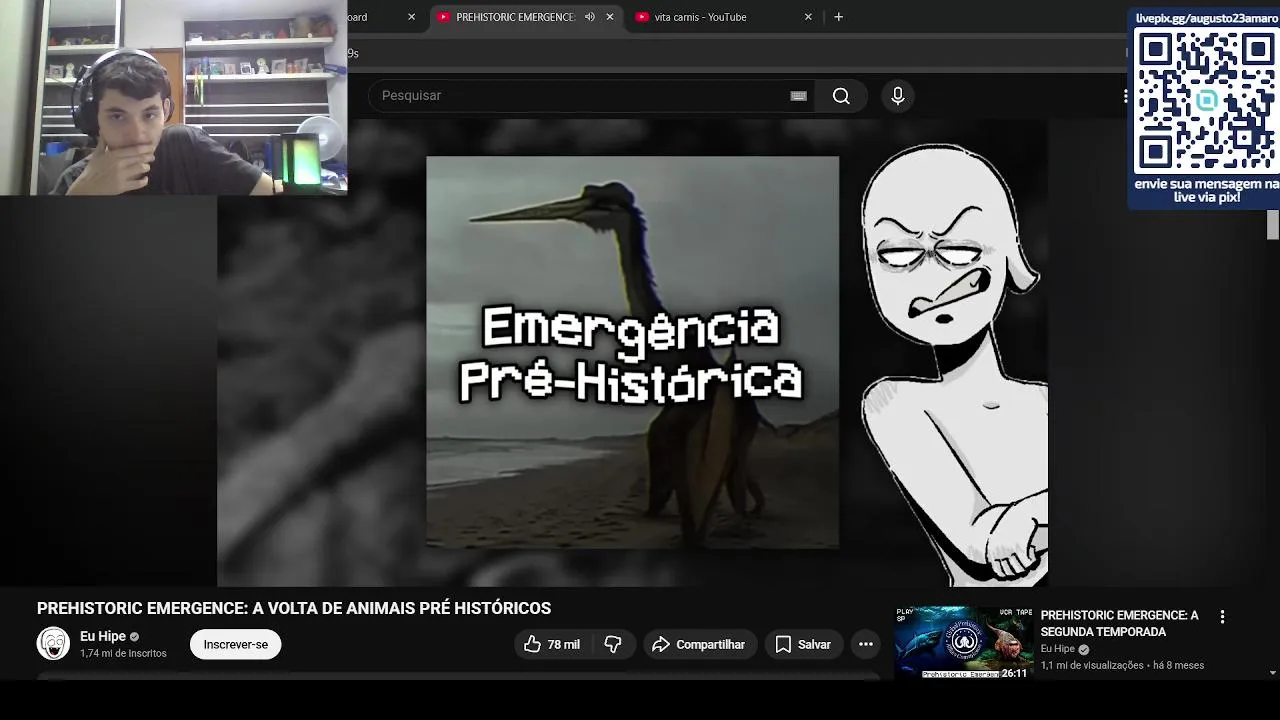Screen dimensions: 1280x720
Task: Click the PIX QR code overlay
Action: (x=1206, y=99)
